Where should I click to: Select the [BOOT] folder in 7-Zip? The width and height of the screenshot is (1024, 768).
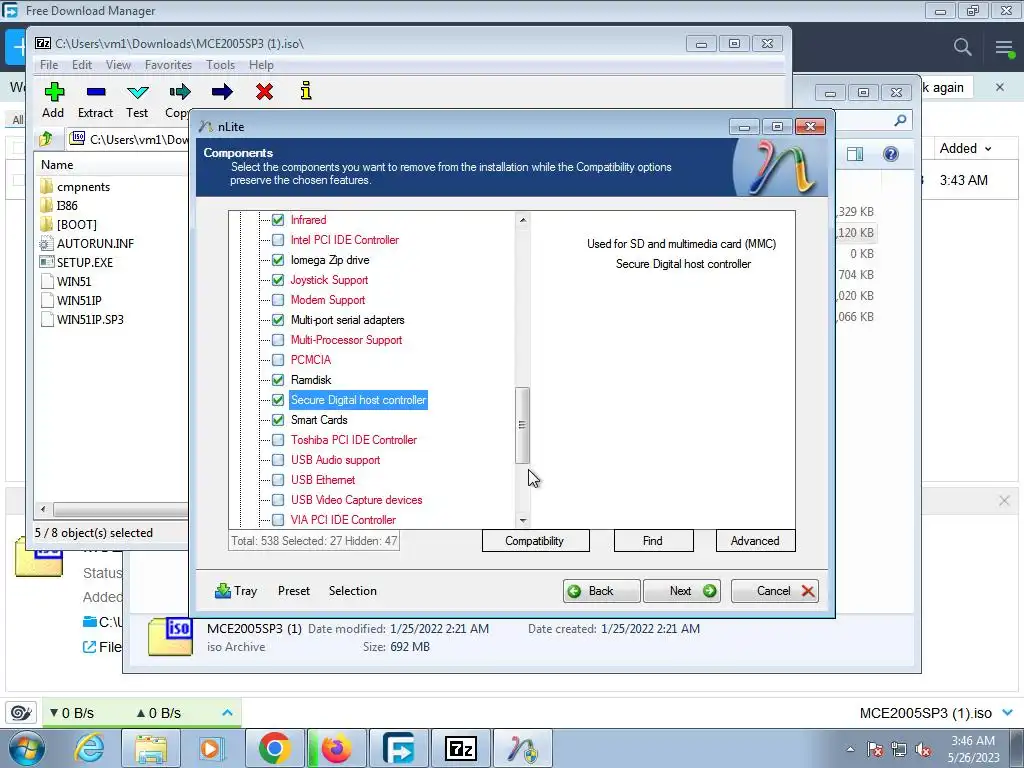pyautogui.click(x=76, y=225)
